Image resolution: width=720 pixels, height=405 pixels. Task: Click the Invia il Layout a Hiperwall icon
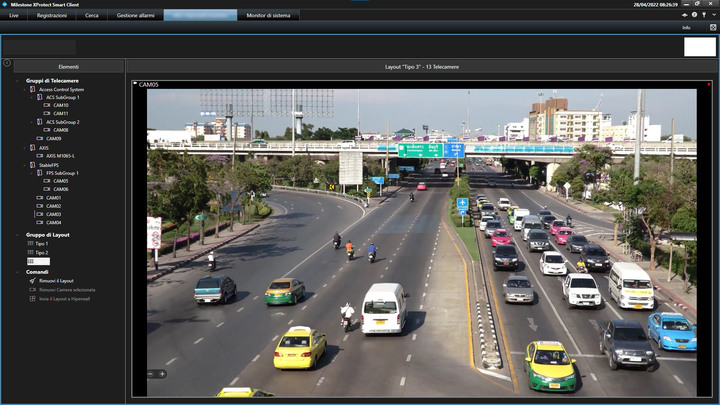point(33,298)
